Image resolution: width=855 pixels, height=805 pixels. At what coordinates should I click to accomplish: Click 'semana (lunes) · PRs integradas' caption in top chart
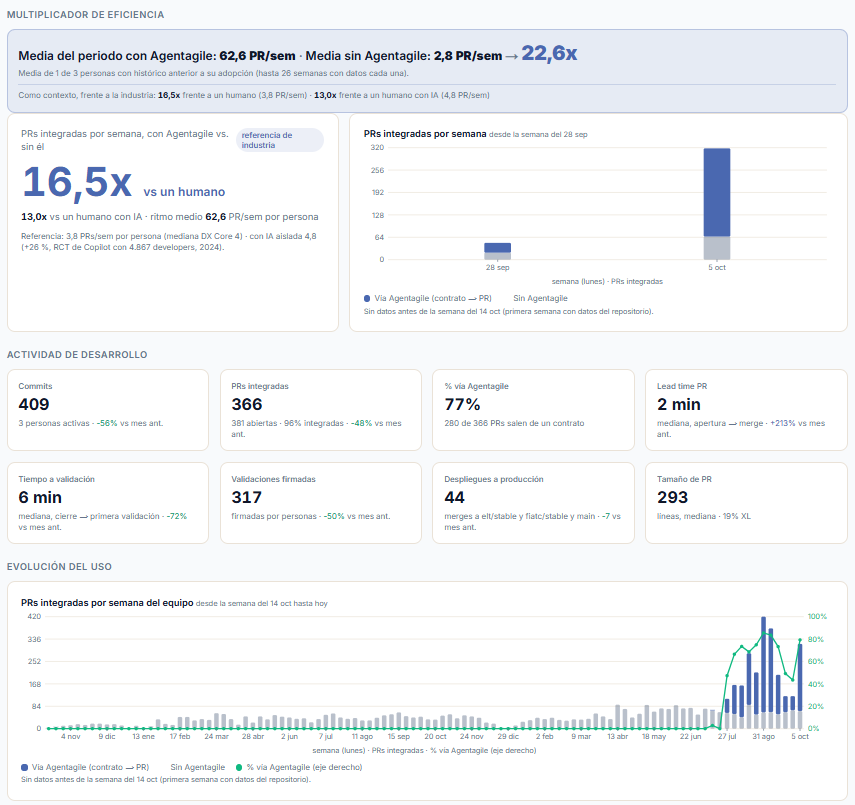point(607,281)
